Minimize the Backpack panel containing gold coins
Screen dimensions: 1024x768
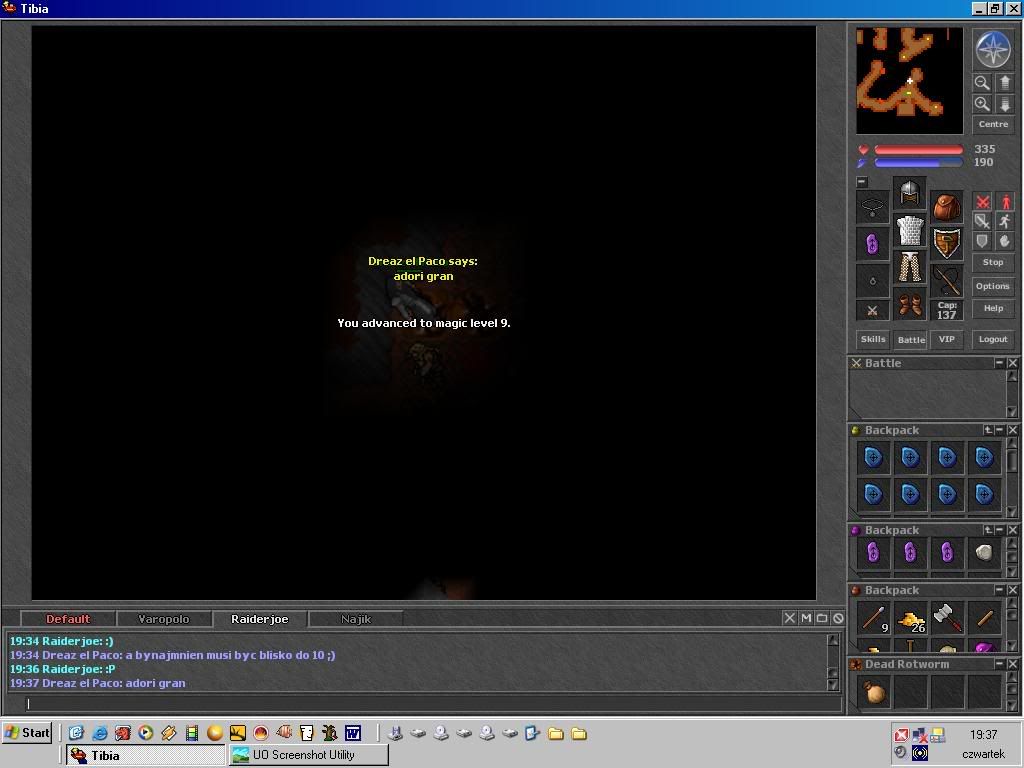[999, 590]
